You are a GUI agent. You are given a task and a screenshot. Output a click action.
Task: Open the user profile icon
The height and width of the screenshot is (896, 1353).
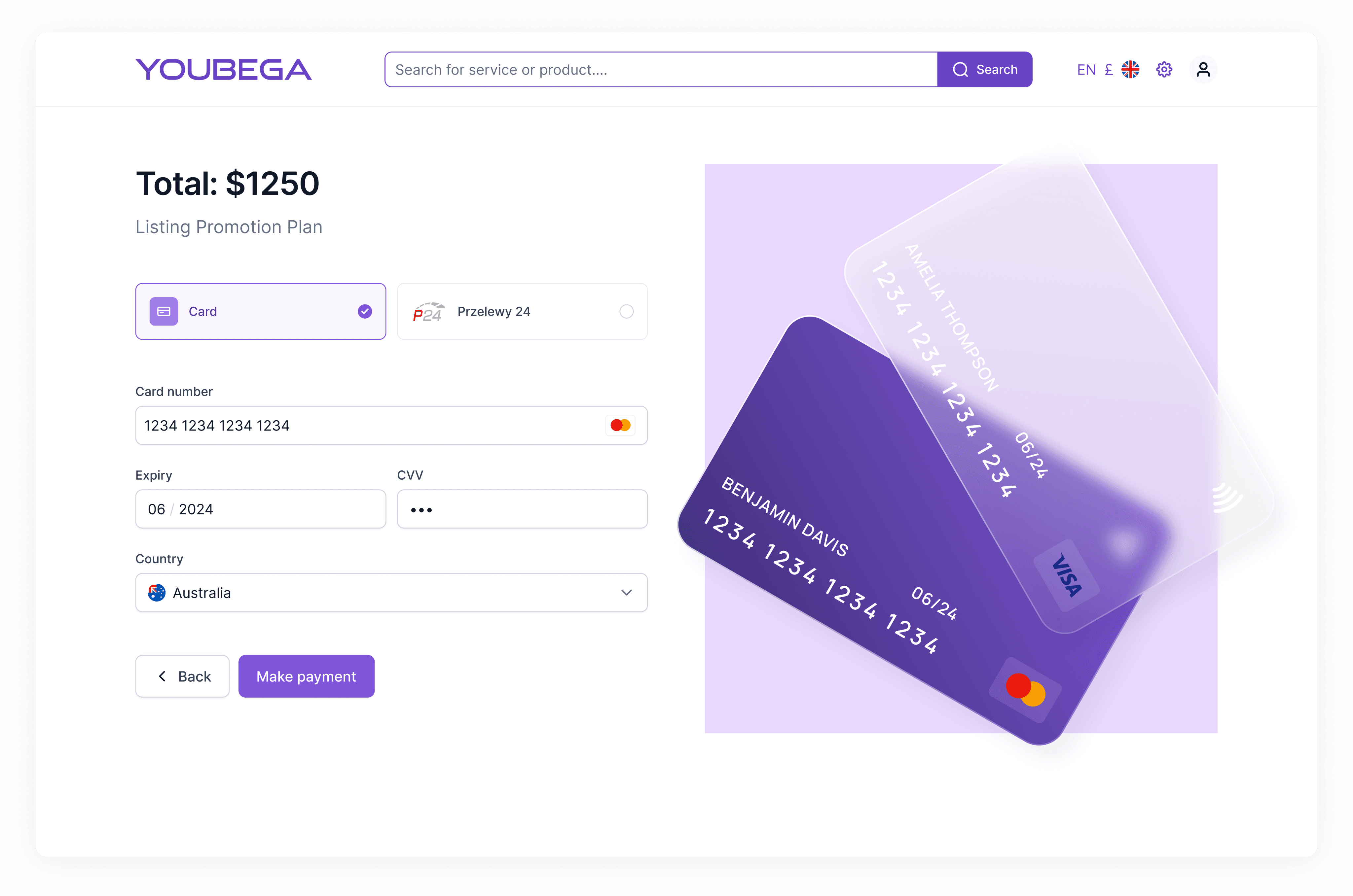click(x=1203, y=70)
